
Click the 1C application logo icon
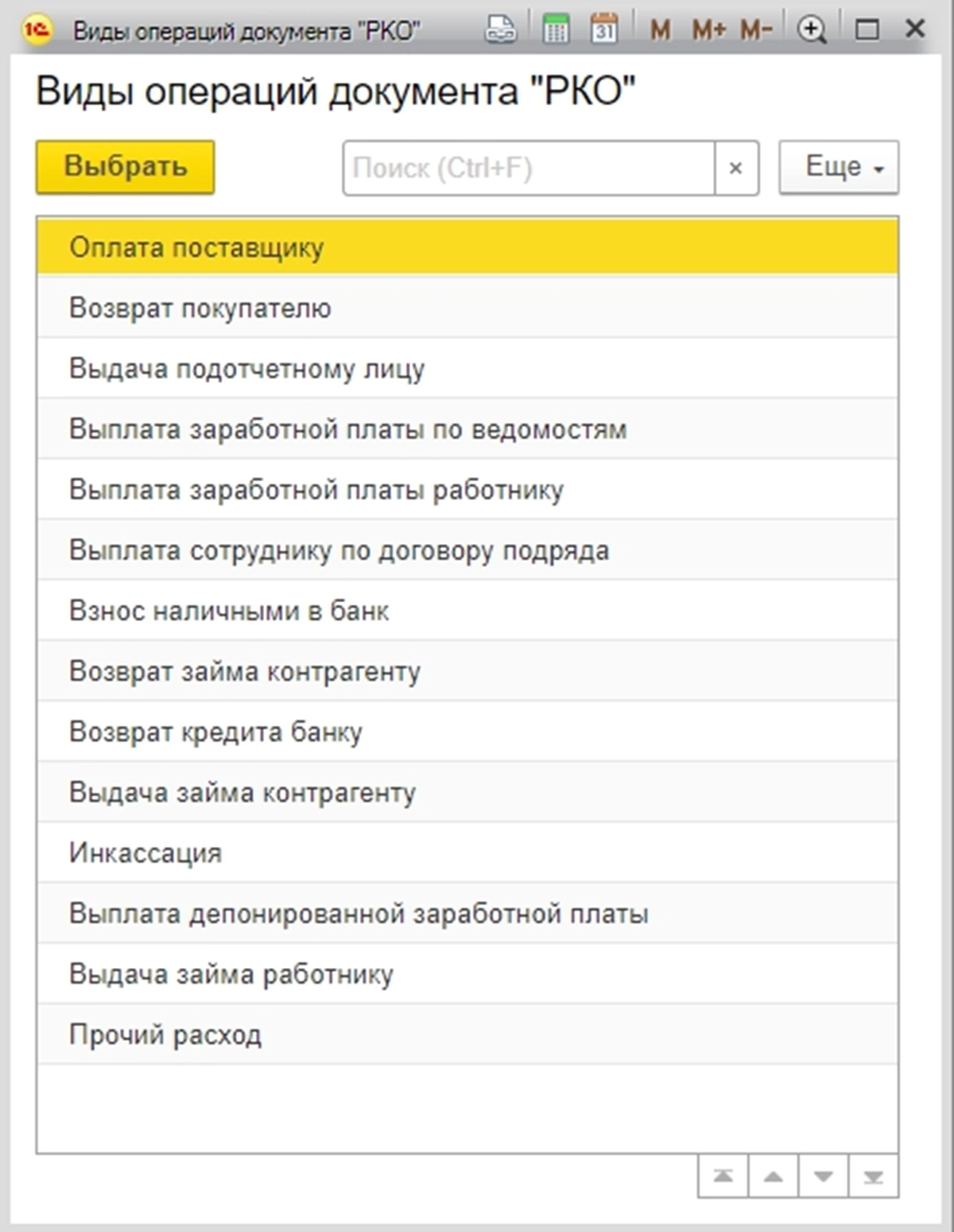point(37,30)
